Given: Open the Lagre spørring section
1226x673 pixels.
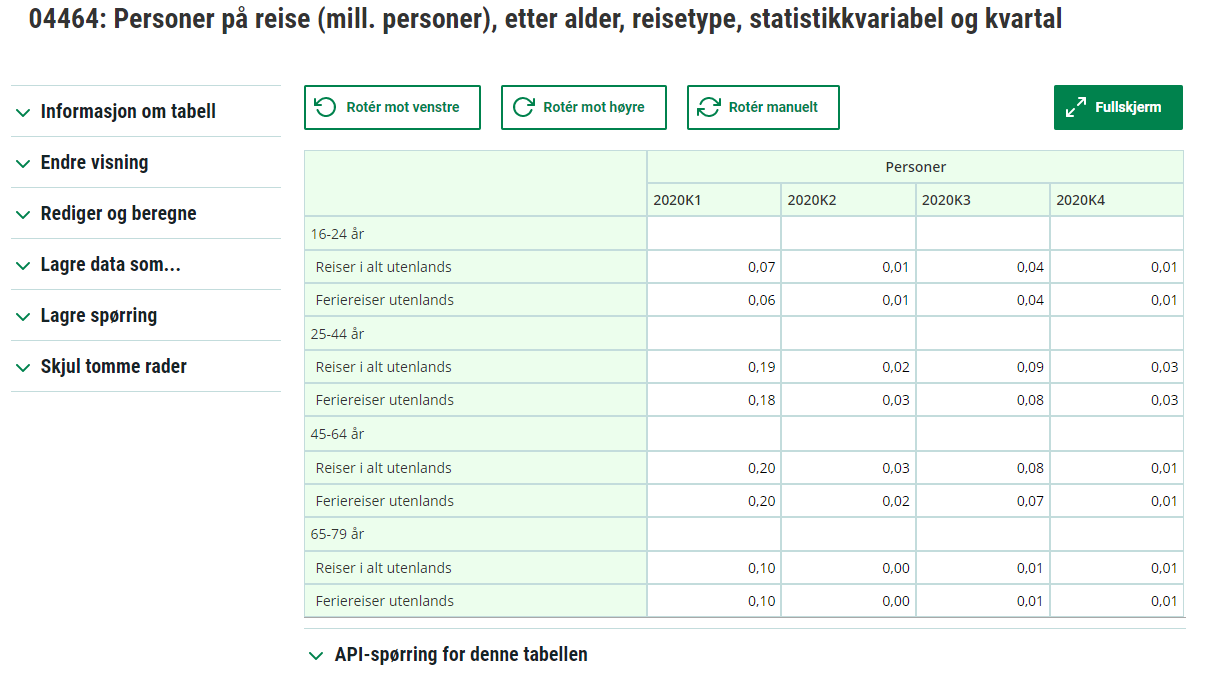Looking at the screenshot, I should coord(98,316).
